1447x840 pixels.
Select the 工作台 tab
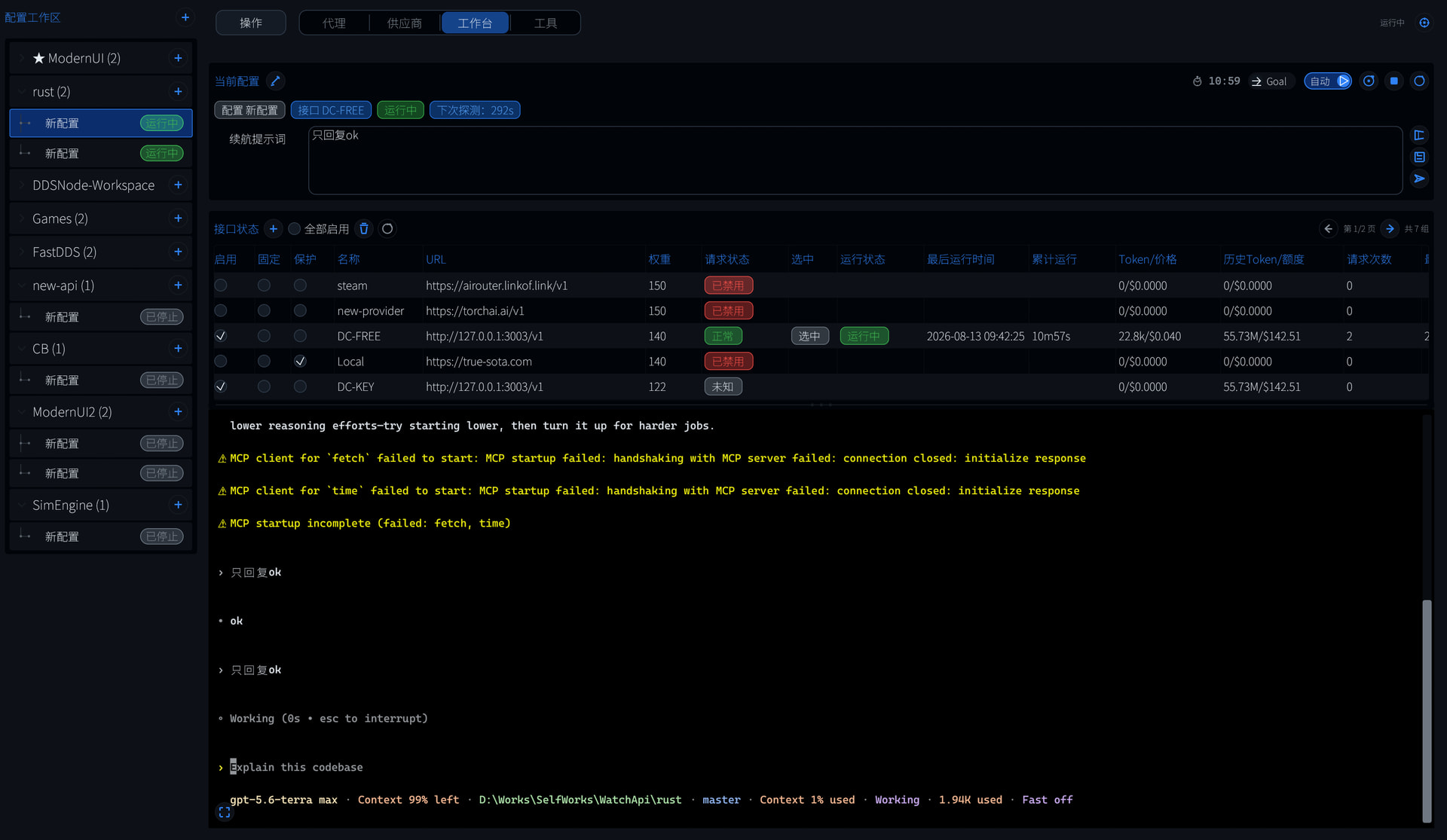point(475,23)
